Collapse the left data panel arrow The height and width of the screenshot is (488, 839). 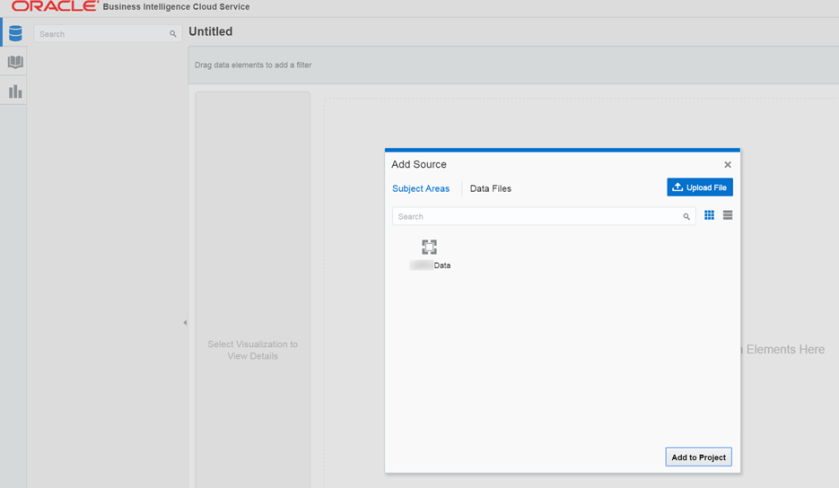click(184, 322)
